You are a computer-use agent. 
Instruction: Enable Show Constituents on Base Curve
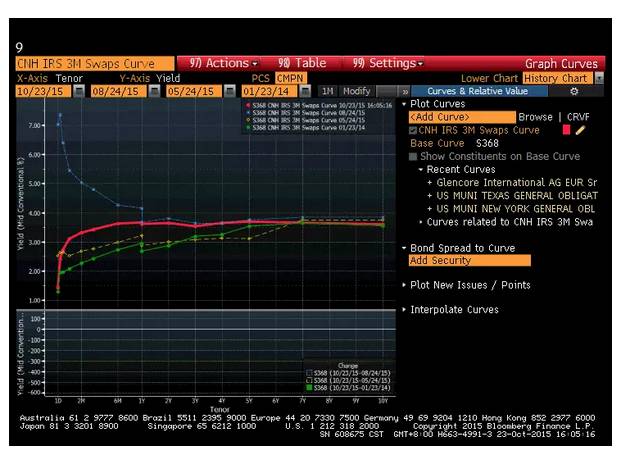[x=413, y=157]
